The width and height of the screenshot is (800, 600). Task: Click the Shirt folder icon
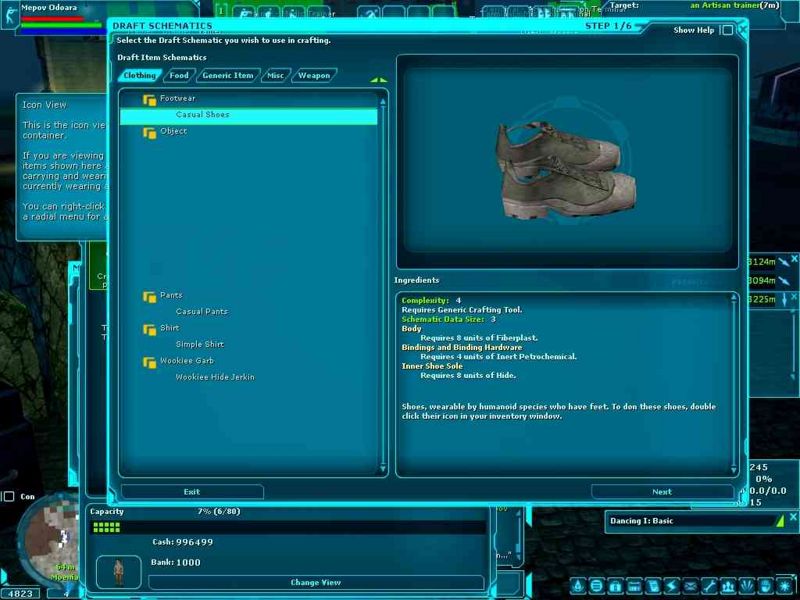[149, 328]
